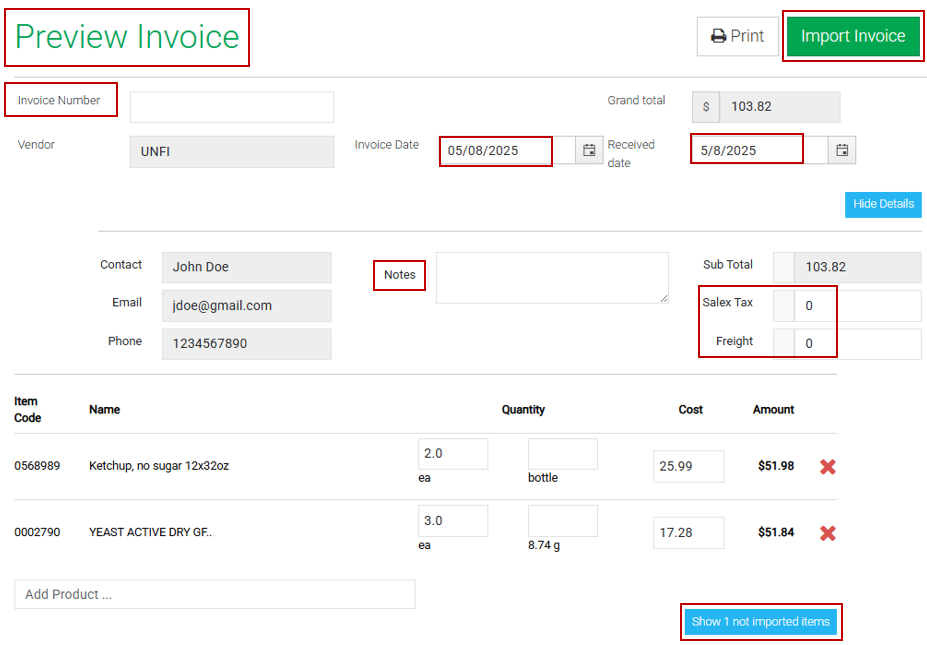Image resolution: width=927 pixels, height=645 pixels.
Task: Open the Received date calendar picker
Action: pyautogui.click(x=842, y=150)
